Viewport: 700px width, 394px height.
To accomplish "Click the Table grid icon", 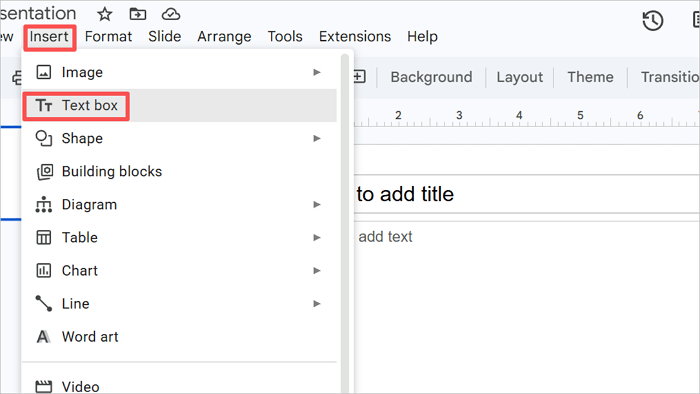I will coord(44,237).
